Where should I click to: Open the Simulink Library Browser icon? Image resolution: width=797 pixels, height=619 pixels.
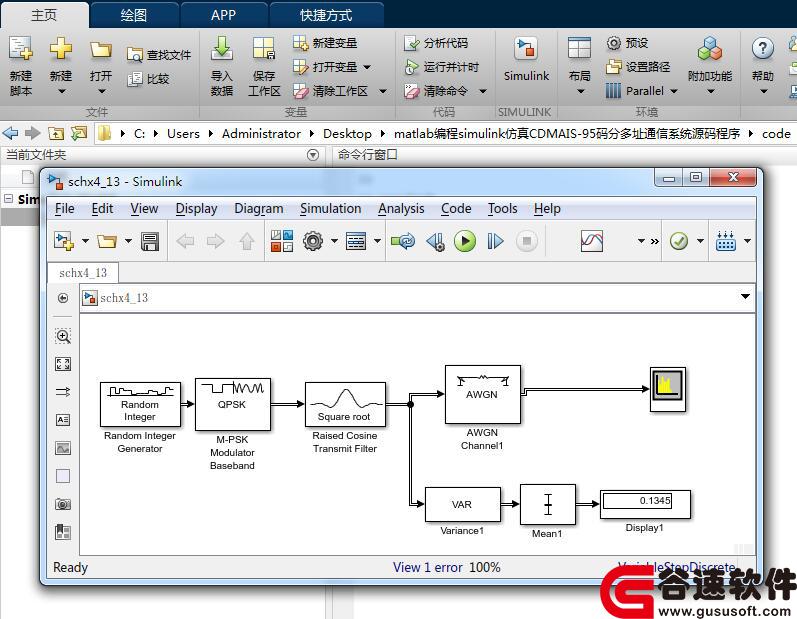point(282,241)
